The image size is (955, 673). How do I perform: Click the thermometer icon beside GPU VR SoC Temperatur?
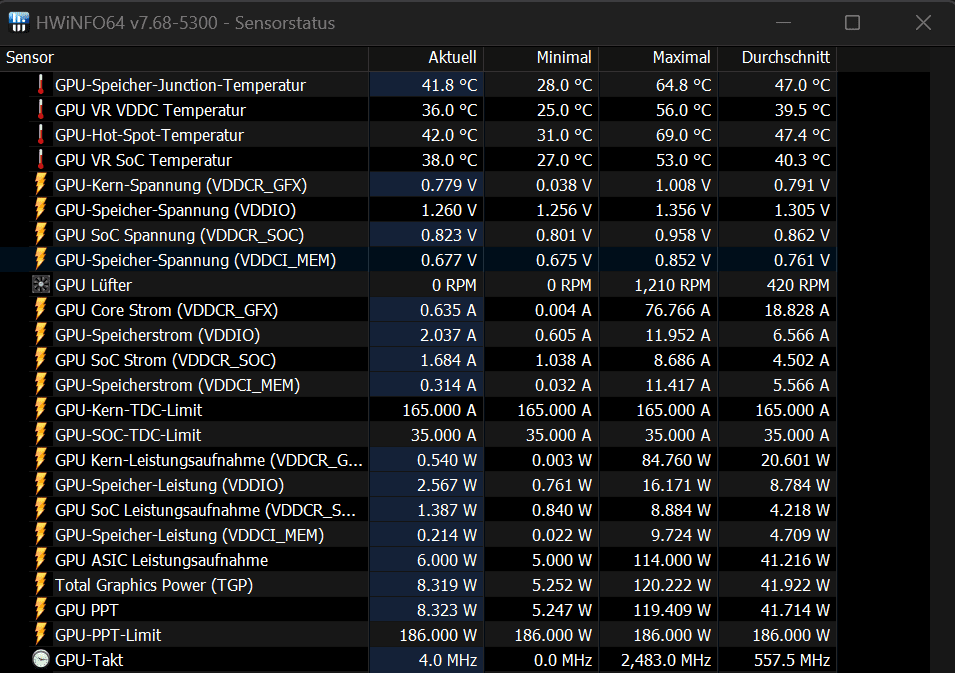[41, 160]
